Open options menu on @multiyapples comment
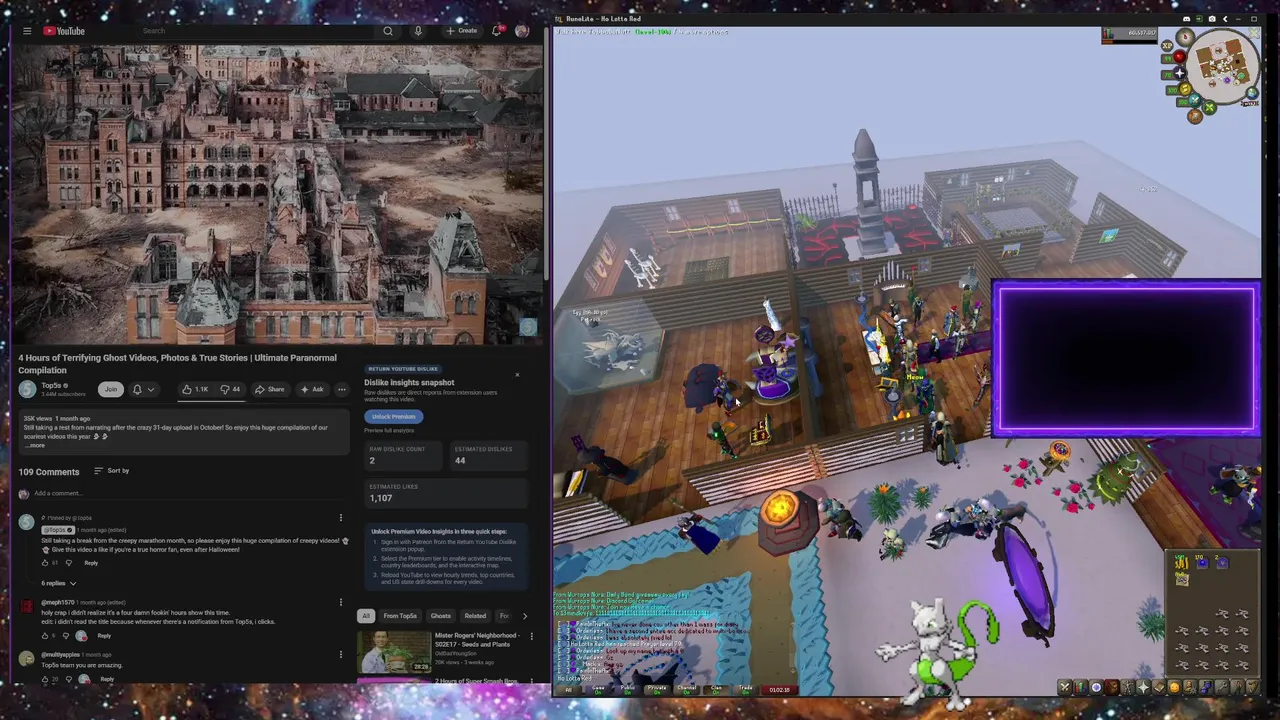The width and height of the screenshot is (1280, 720). (341, 655)
